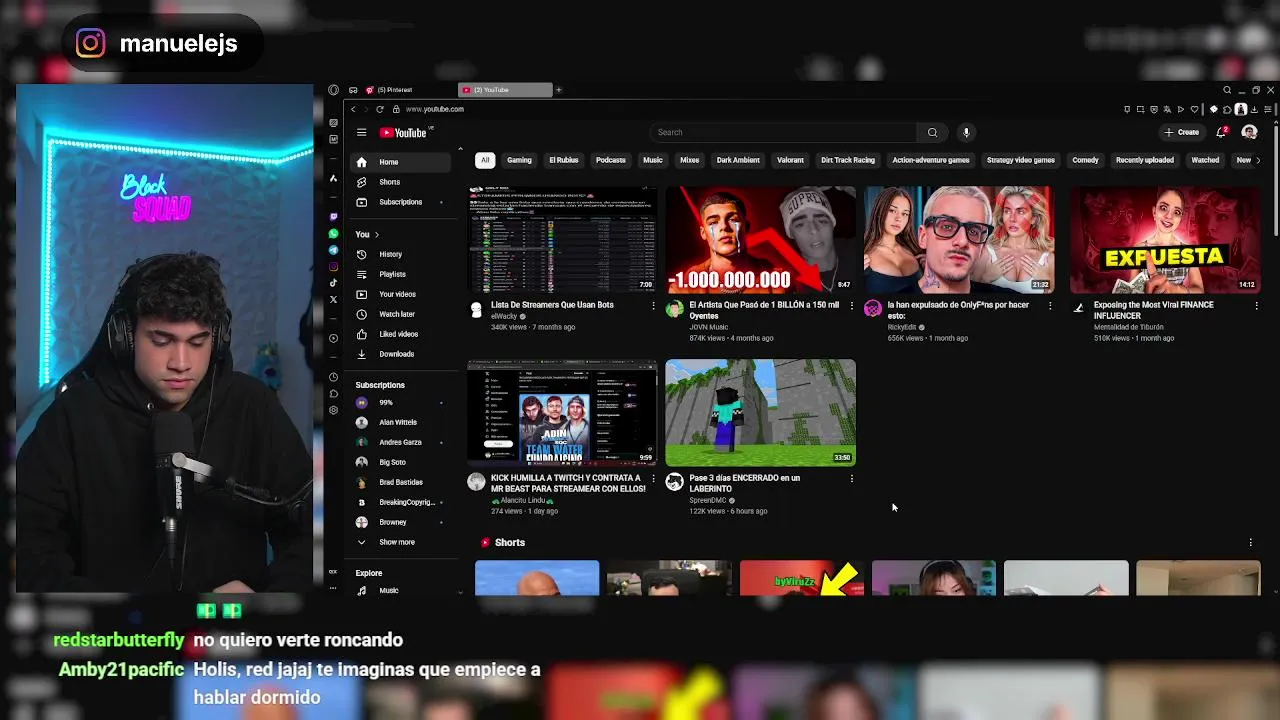Open Telegram in the Opera sidebar

point(333,250)
